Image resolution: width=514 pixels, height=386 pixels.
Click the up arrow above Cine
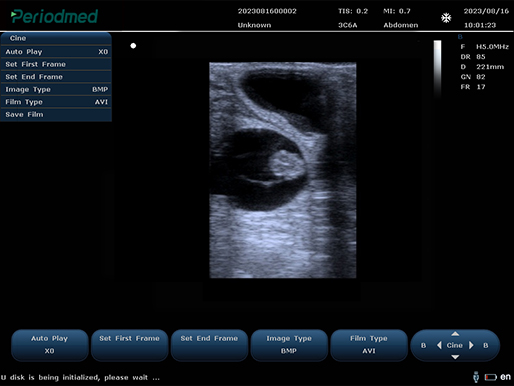(455, 334)
